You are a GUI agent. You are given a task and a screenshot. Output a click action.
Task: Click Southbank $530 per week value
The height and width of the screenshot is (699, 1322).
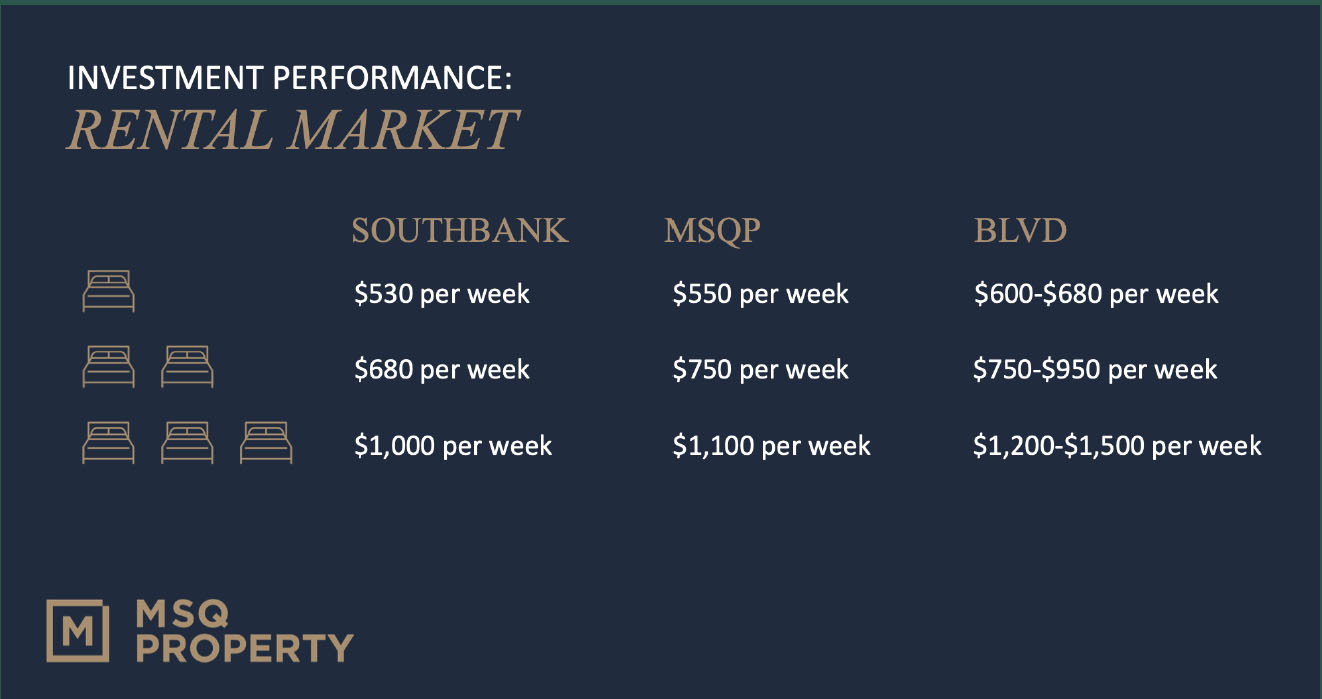pyautogui.click(x=442, y=294)
